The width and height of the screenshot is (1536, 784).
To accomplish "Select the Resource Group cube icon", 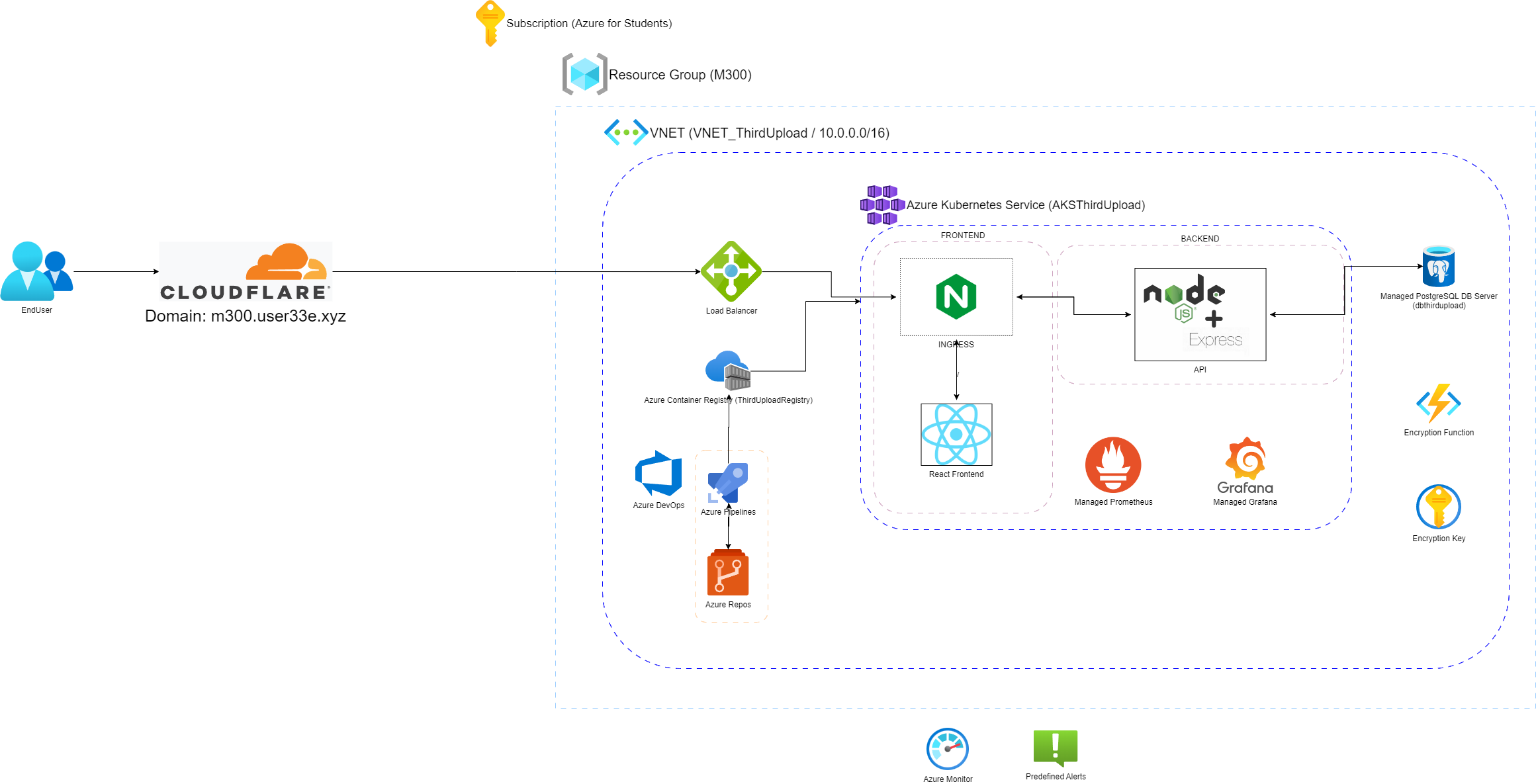I will [584, 74].
